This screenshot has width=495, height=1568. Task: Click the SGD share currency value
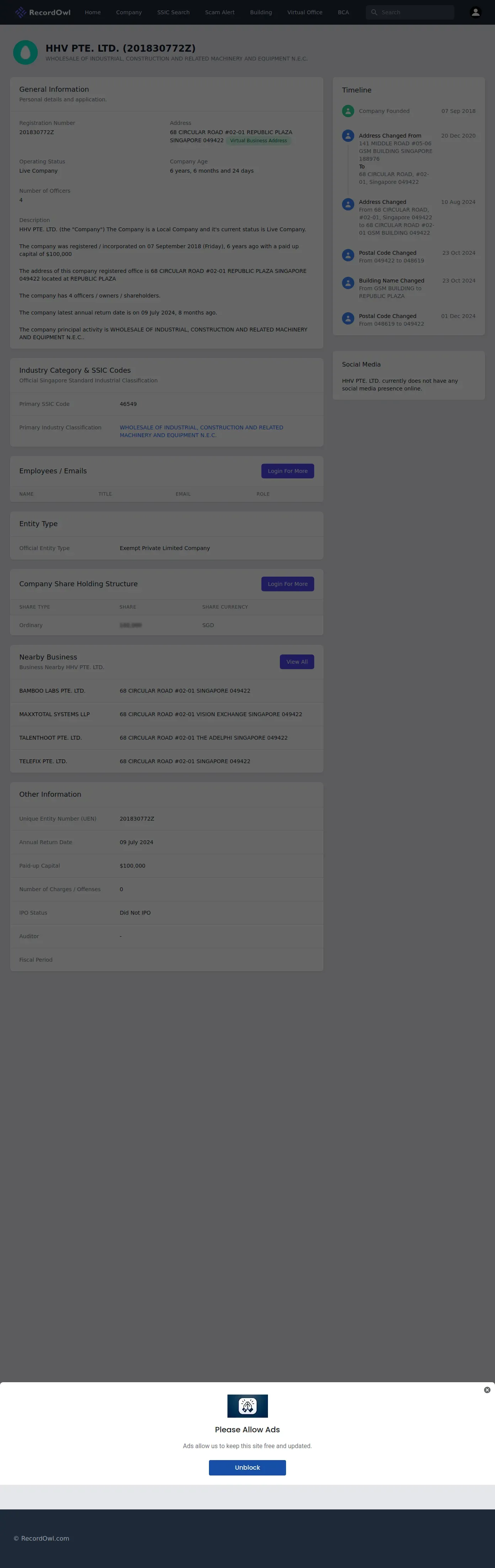coord(208,625)
